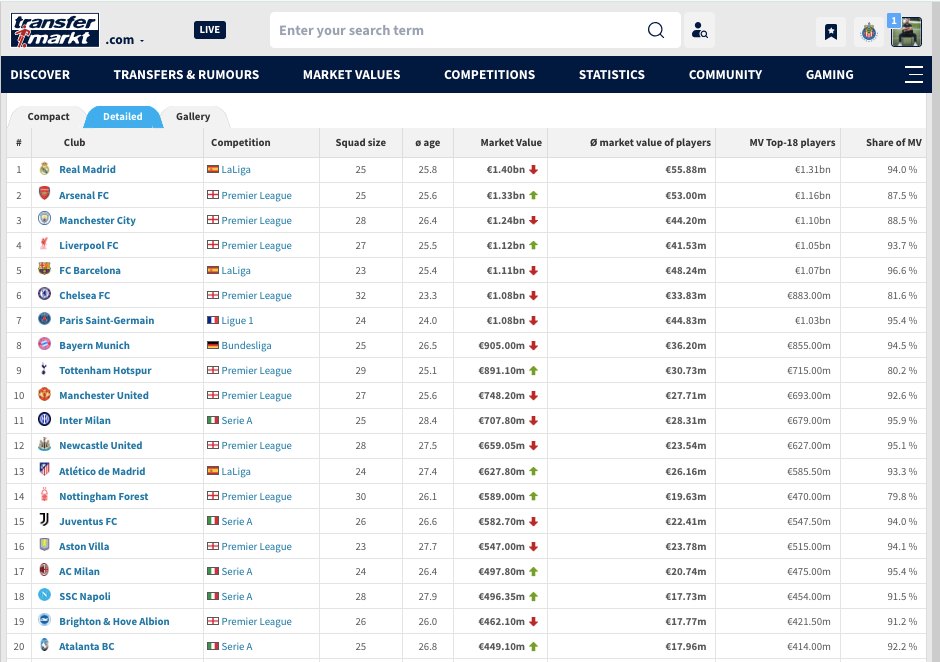The width and height of the screenshot is (940, 662).
Task: Open the player detail search icon
Action: click(x=700, y=31)
